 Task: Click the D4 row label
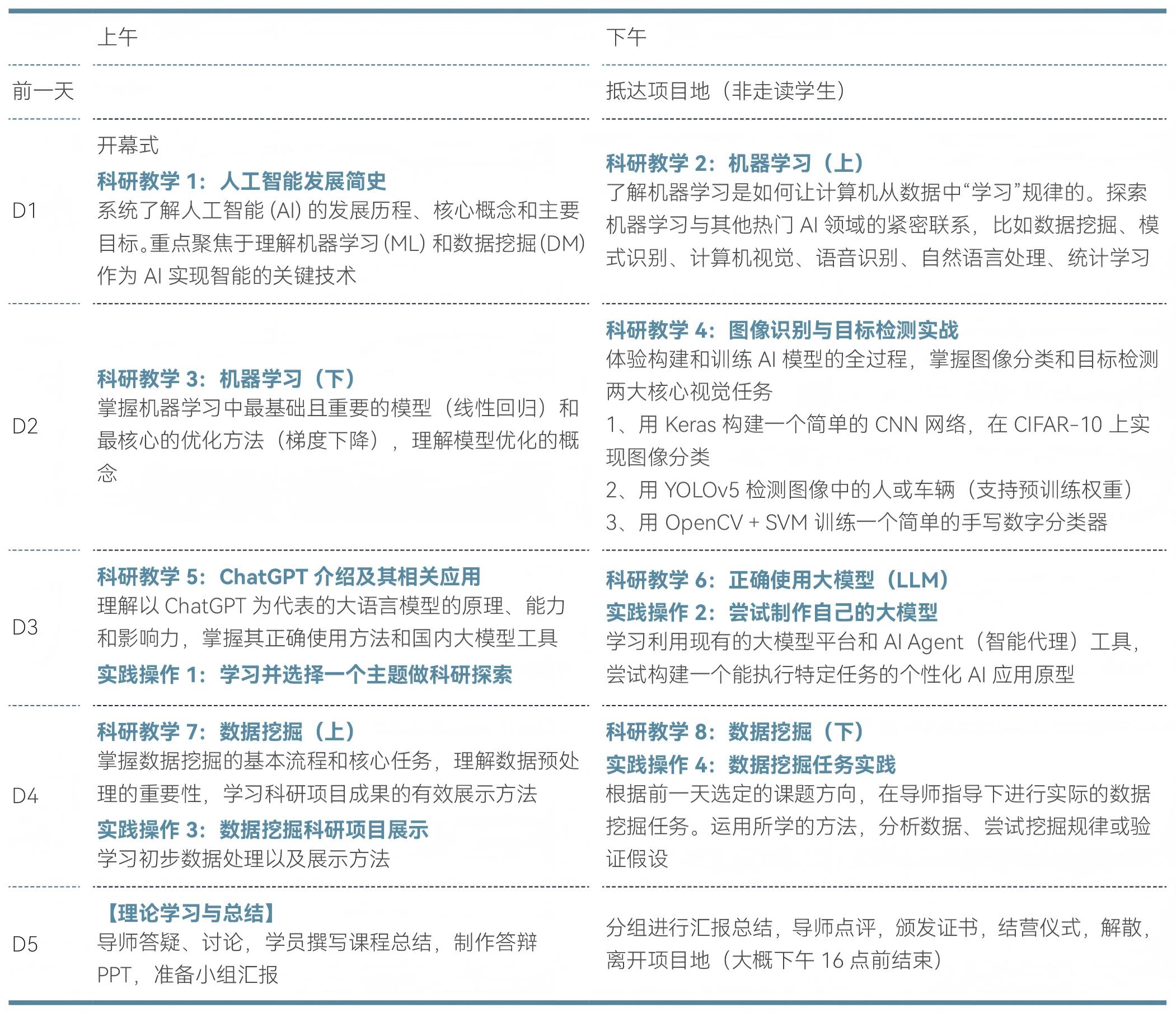25,796
